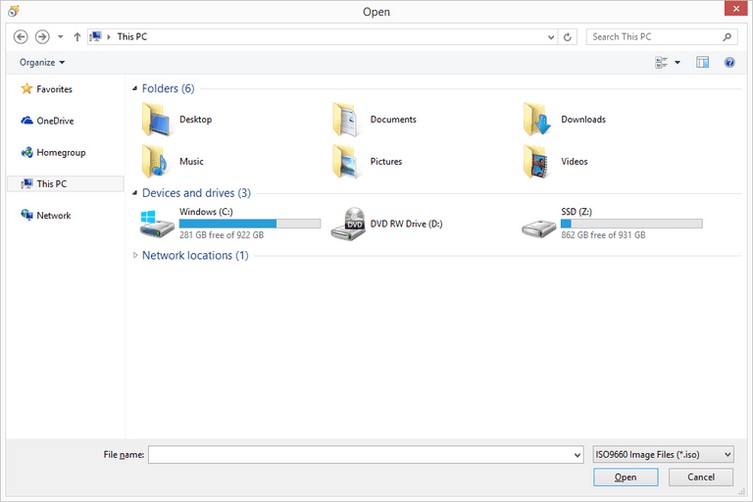Select the SSD (Z:) drive icon
753x502 pixels.
(x=539, y=228)
